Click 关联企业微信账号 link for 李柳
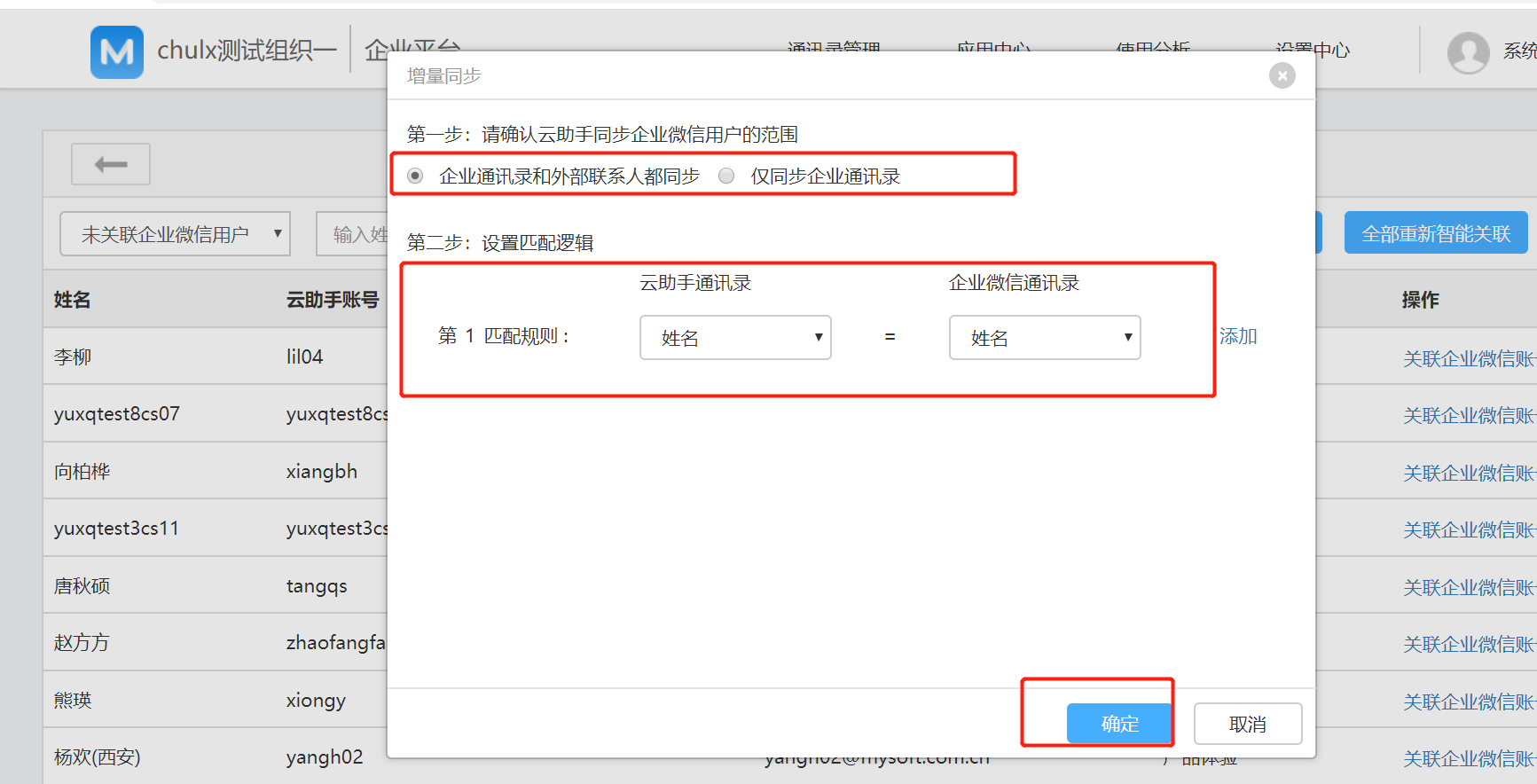 (x=1470, y=358)
